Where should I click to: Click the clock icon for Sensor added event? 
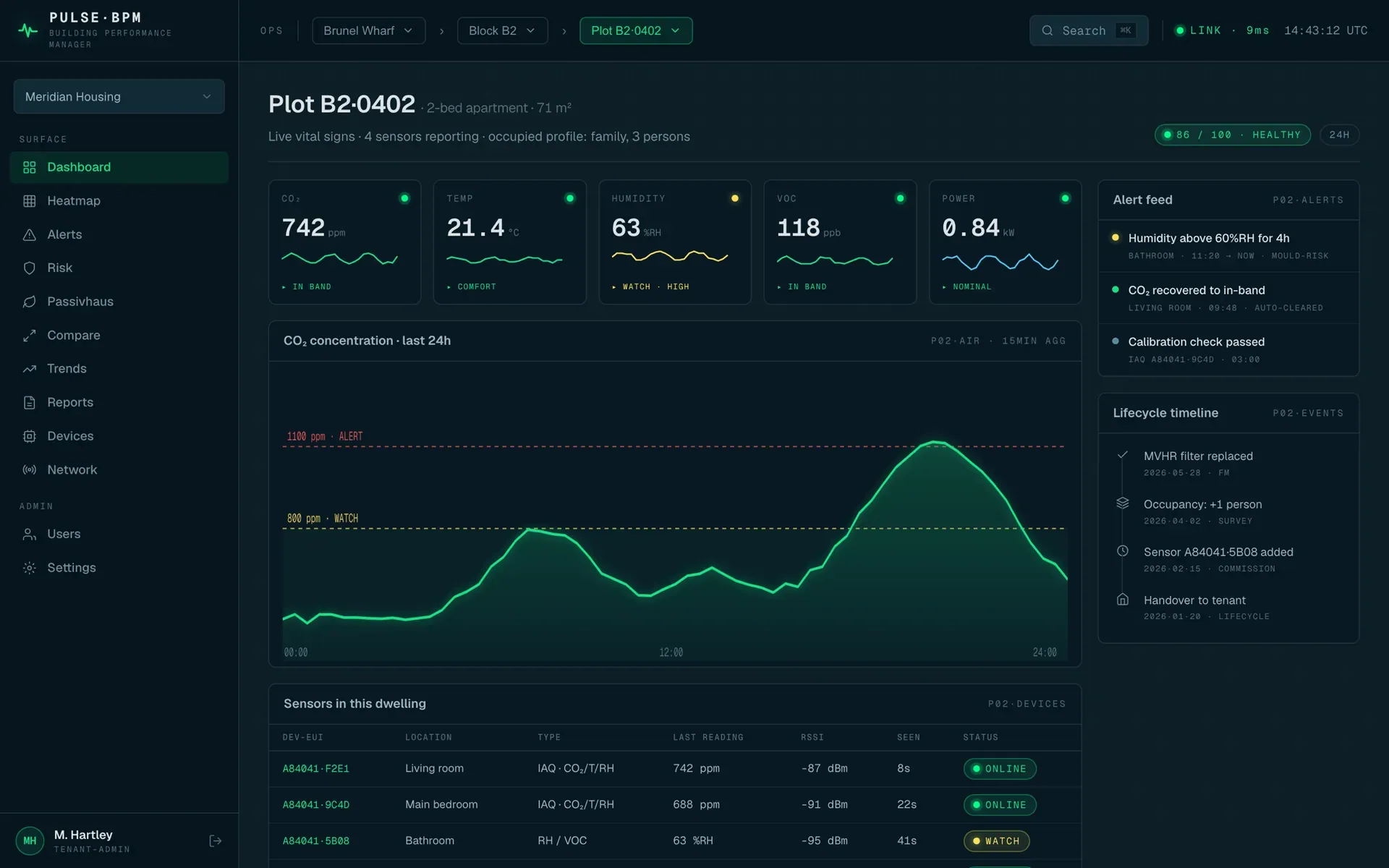pos(1123,550)
